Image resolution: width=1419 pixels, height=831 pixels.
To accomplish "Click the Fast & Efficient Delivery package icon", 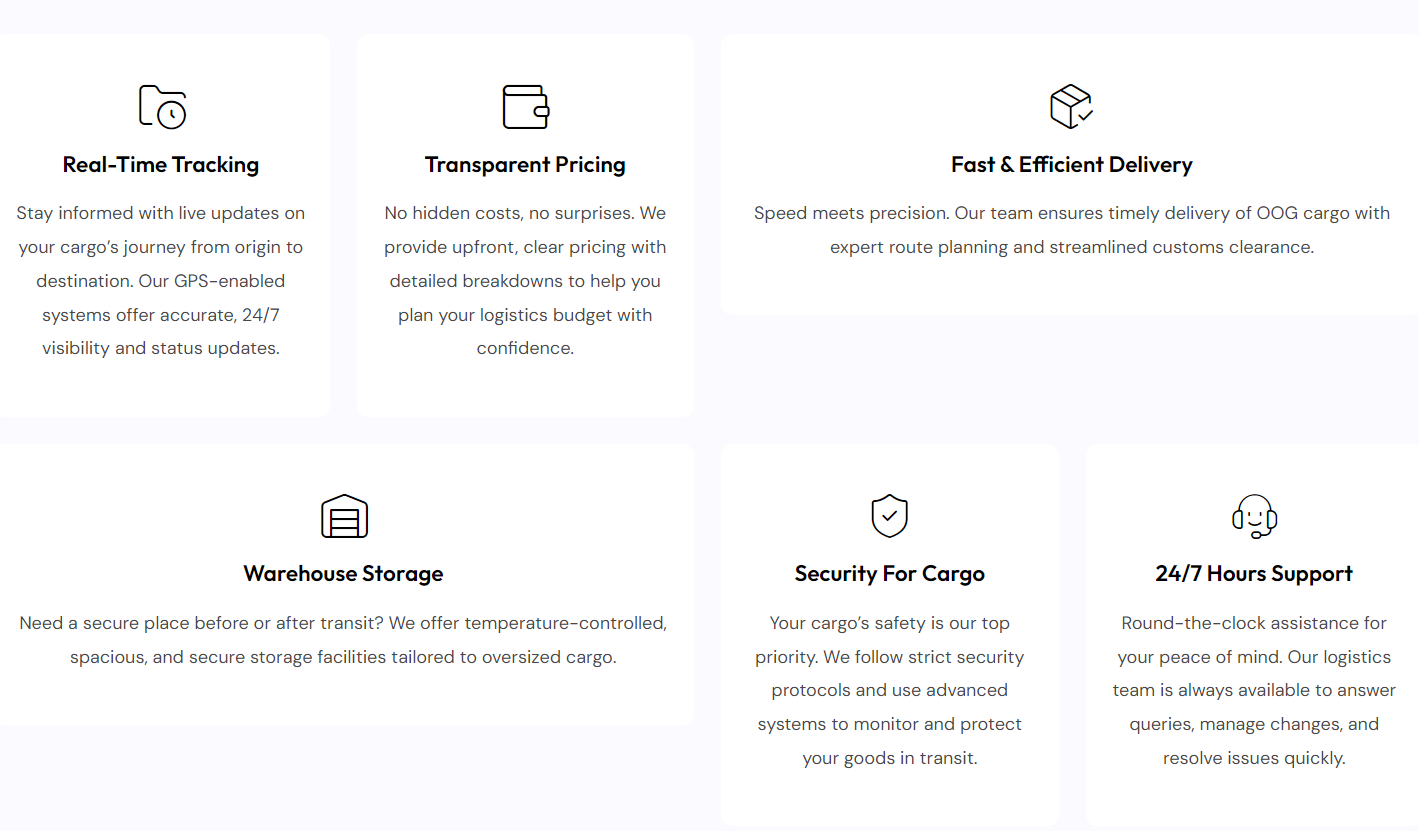I will click(x=1071, y=106).
